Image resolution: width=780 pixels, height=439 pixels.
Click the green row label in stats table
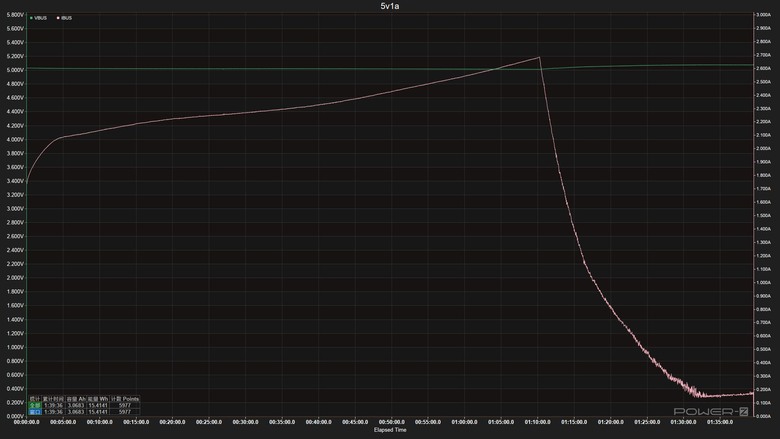tap(34, 405)
